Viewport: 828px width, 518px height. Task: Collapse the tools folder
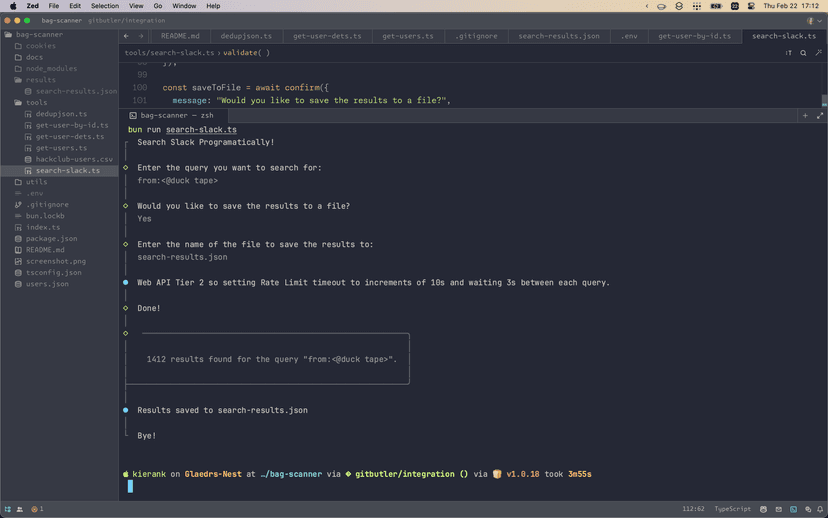(36, 102)
